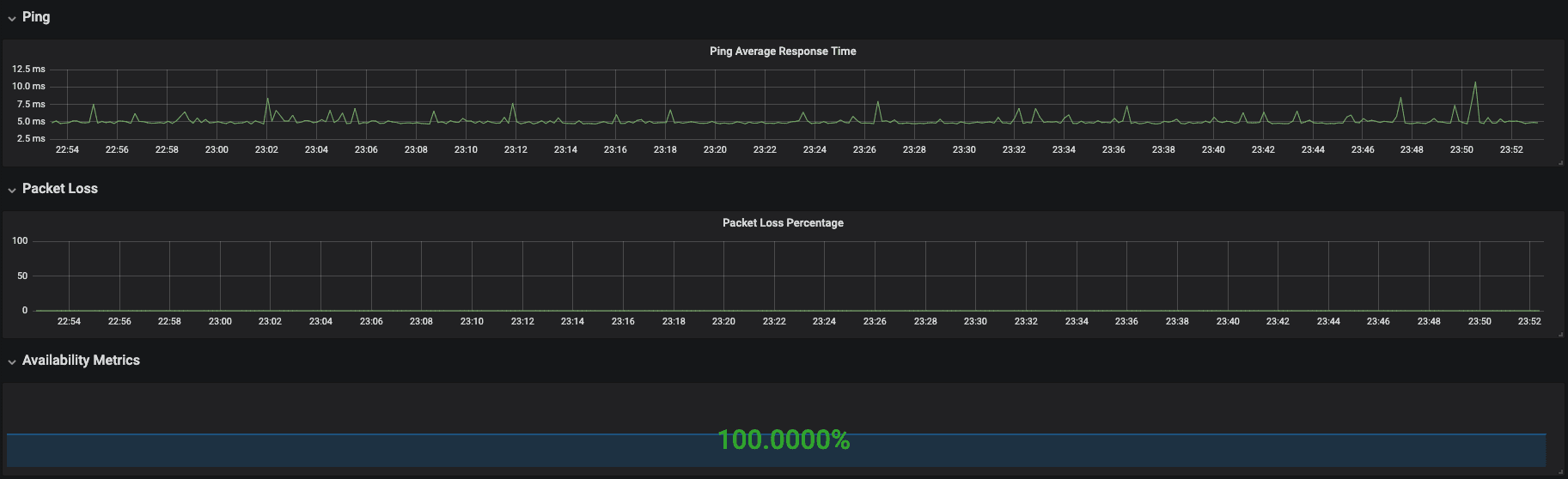The image size is (1568, 479).
Task: Click the green 100.0000% availability value
Action: 784,440
